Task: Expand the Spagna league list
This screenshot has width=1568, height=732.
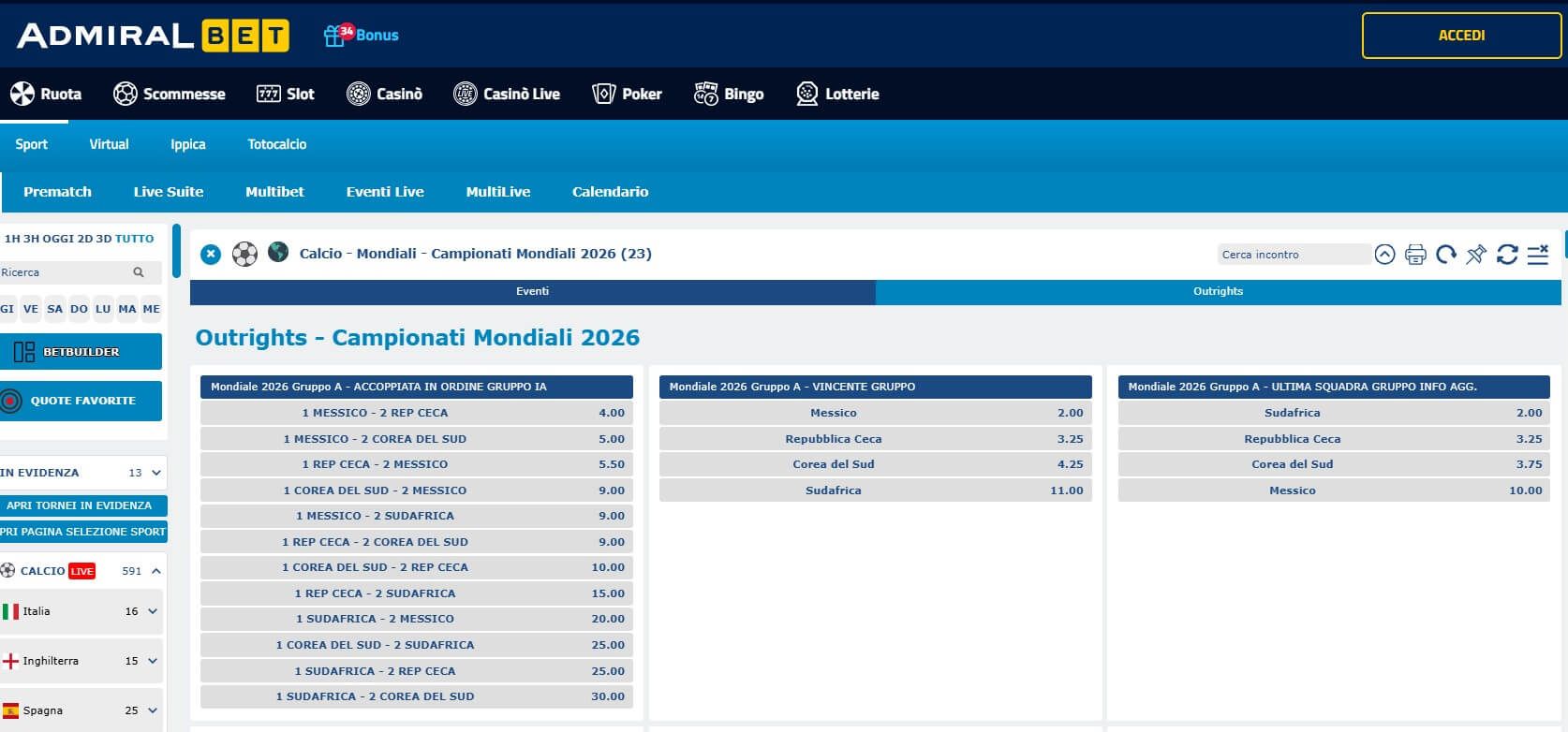Action: (153, 710)
